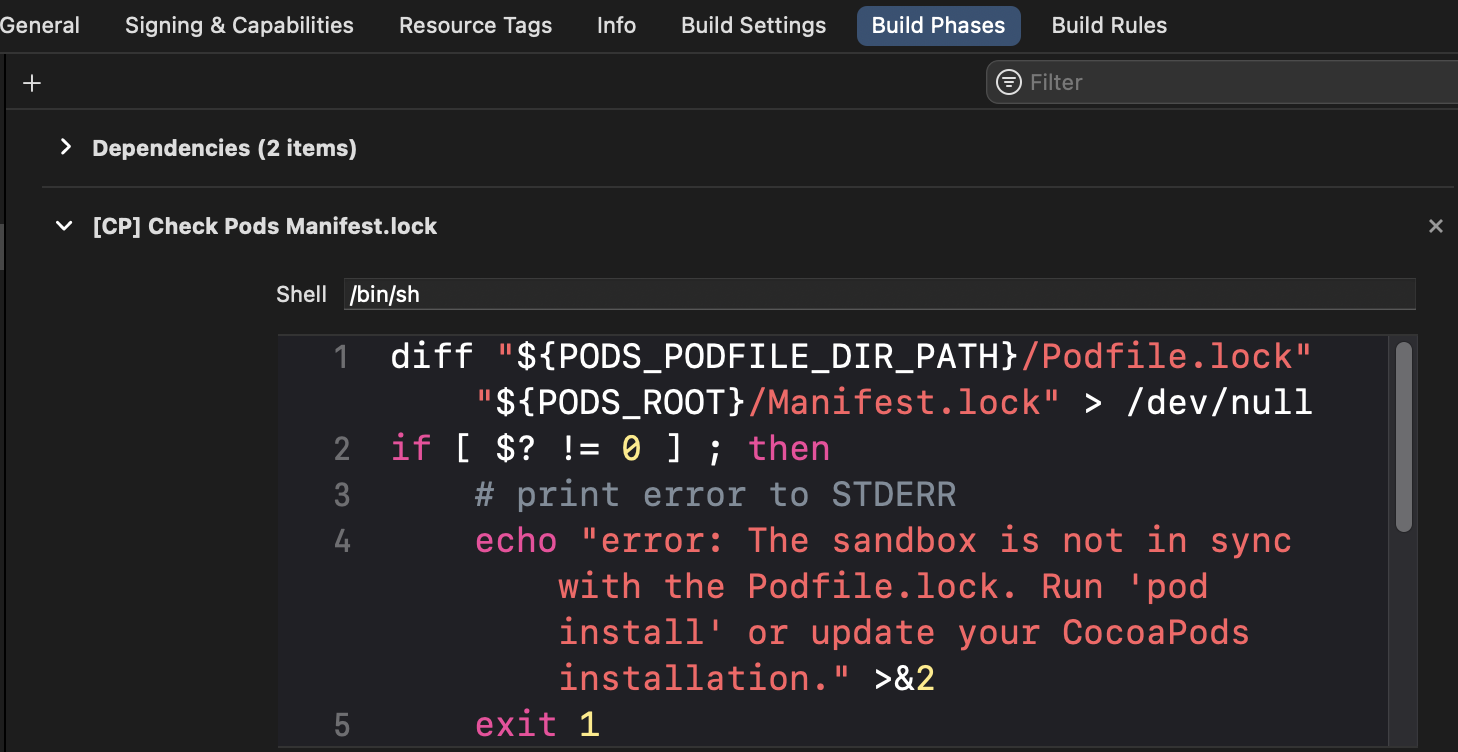The image size is (1458, 752).
Task: Expand the Dependencies section chevron
Action: click(66, 148)
